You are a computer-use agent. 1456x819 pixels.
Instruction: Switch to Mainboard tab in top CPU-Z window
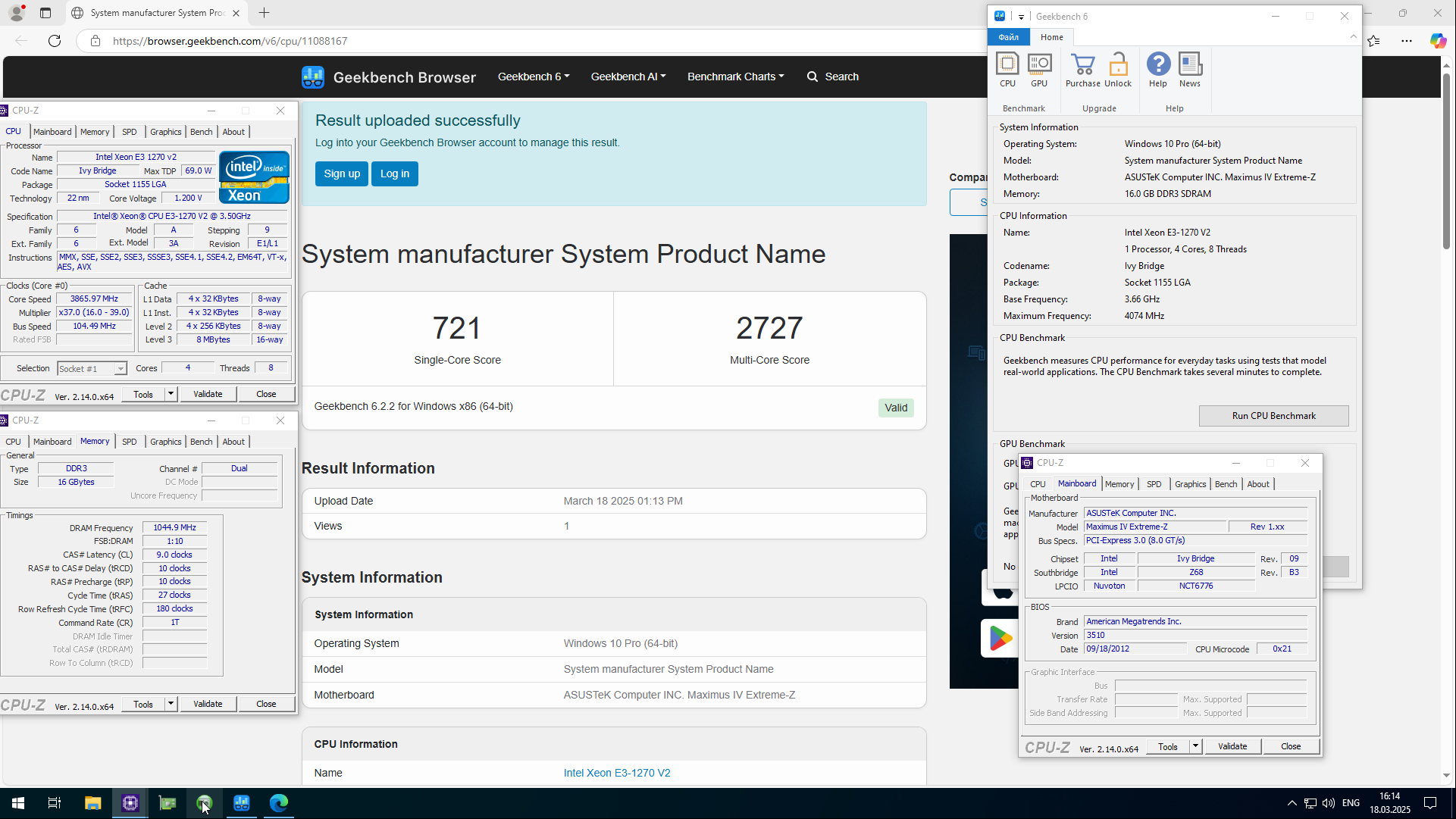[x=52, y=132]
